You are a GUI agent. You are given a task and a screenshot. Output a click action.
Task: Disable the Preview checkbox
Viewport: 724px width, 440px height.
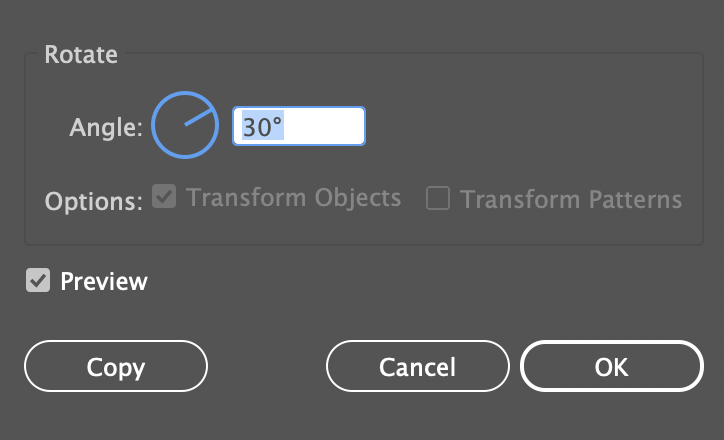click(x=38, y=281)
